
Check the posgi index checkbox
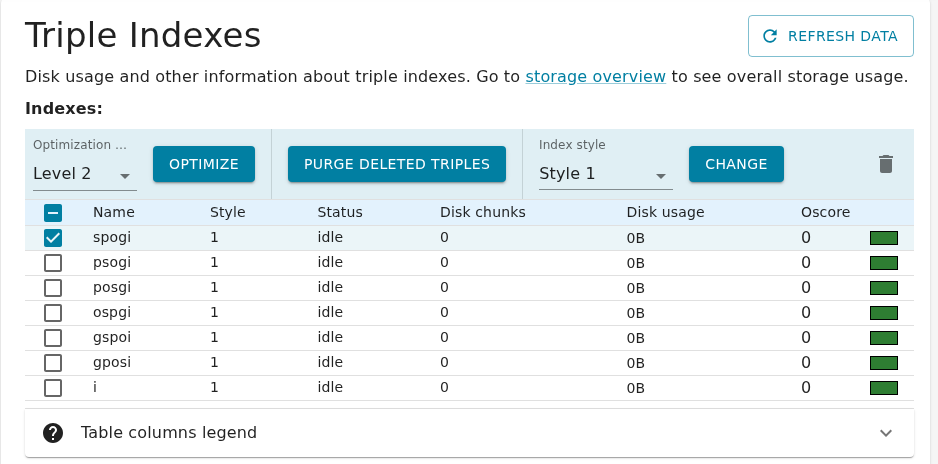53,288
